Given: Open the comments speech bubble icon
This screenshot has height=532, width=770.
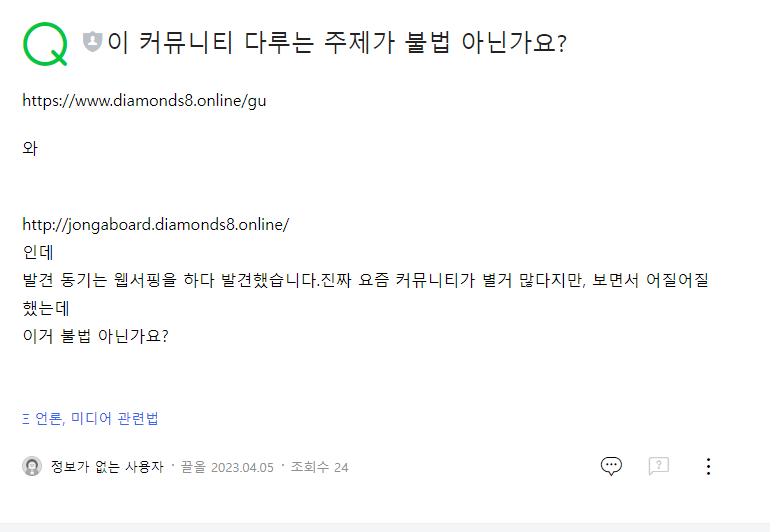Looking at the screenshot, I should click(611, 466).
